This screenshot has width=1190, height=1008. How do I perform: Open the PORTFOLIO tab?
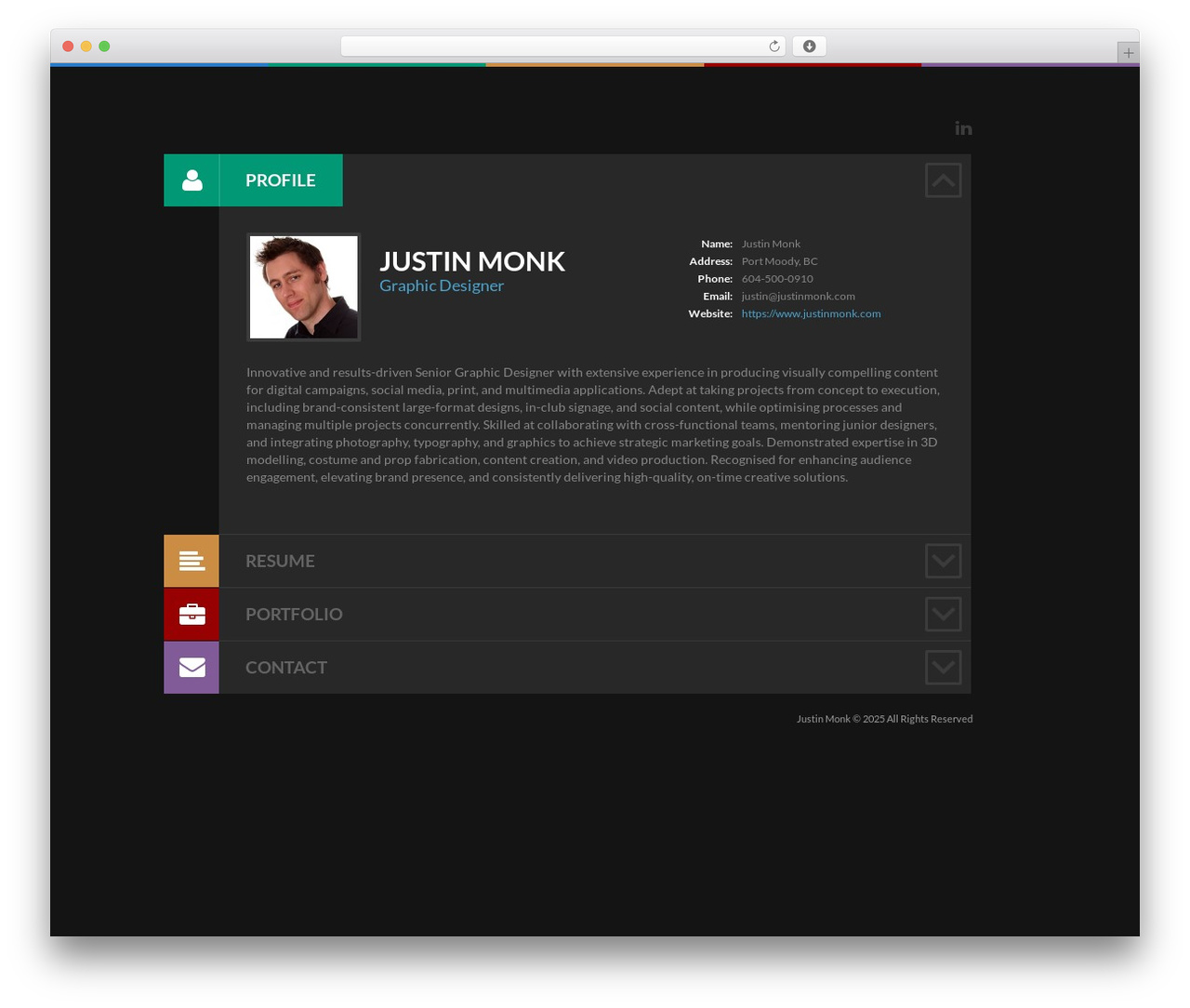pyautogui.click(x=294, y=614)
